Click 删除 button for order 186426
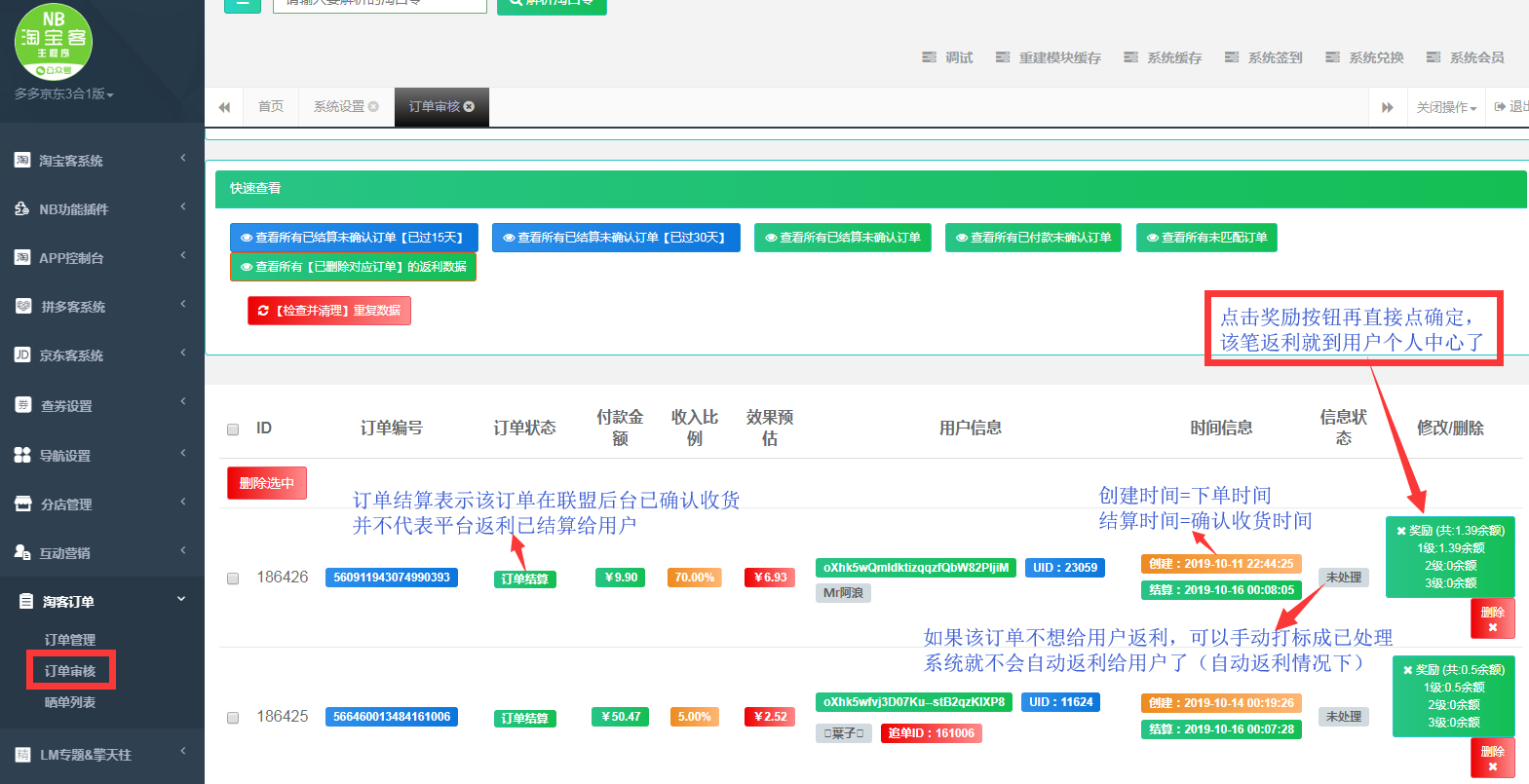 click(1493, 619)
